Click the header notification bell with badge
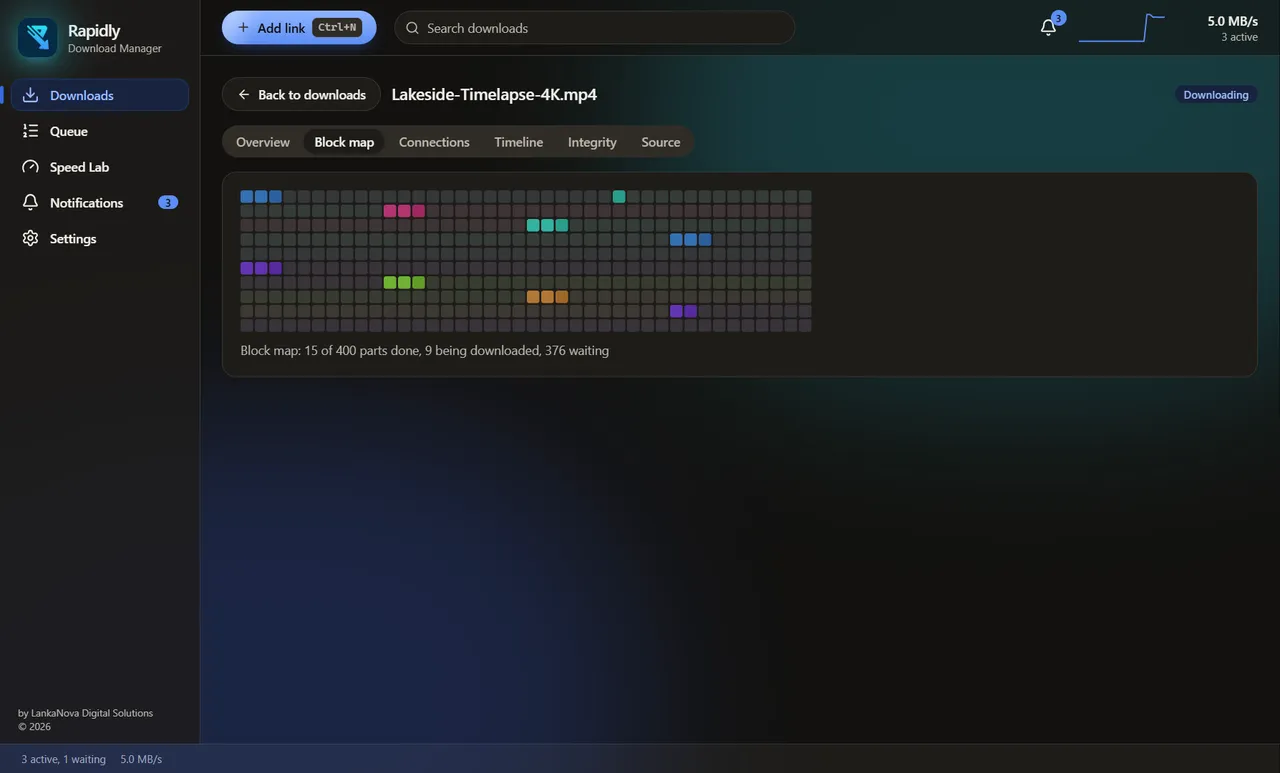The image size is (1280, 773). click(x=1049, y=27)
